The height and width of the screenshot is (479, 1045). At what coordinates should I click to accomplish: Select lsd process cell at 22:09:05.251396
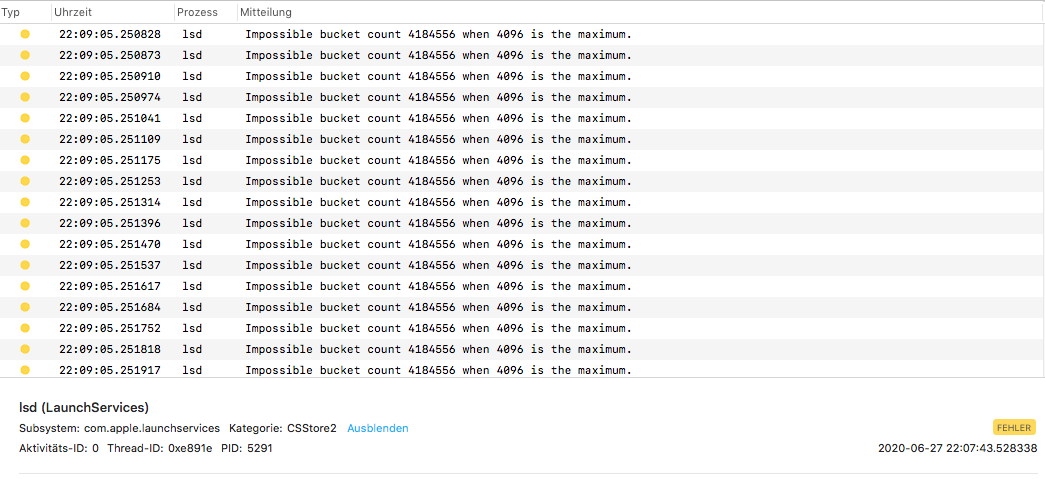coord(192,223)
